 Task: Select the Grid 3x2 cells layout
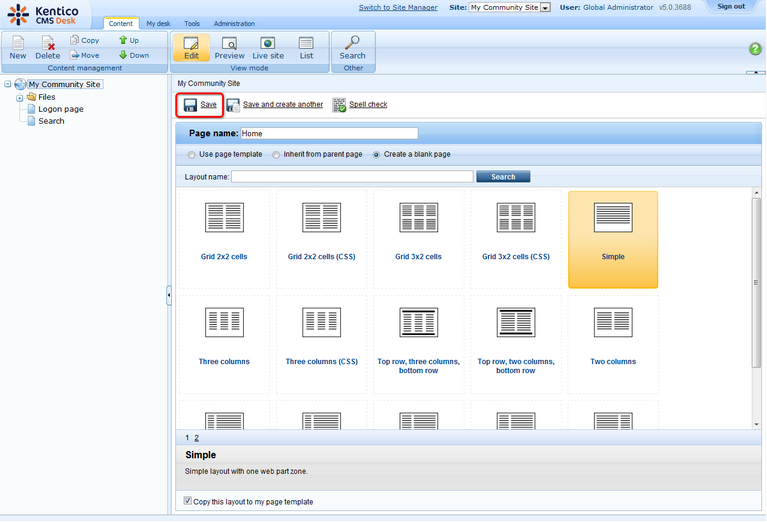pyautogui.click(x=418, y=239)
